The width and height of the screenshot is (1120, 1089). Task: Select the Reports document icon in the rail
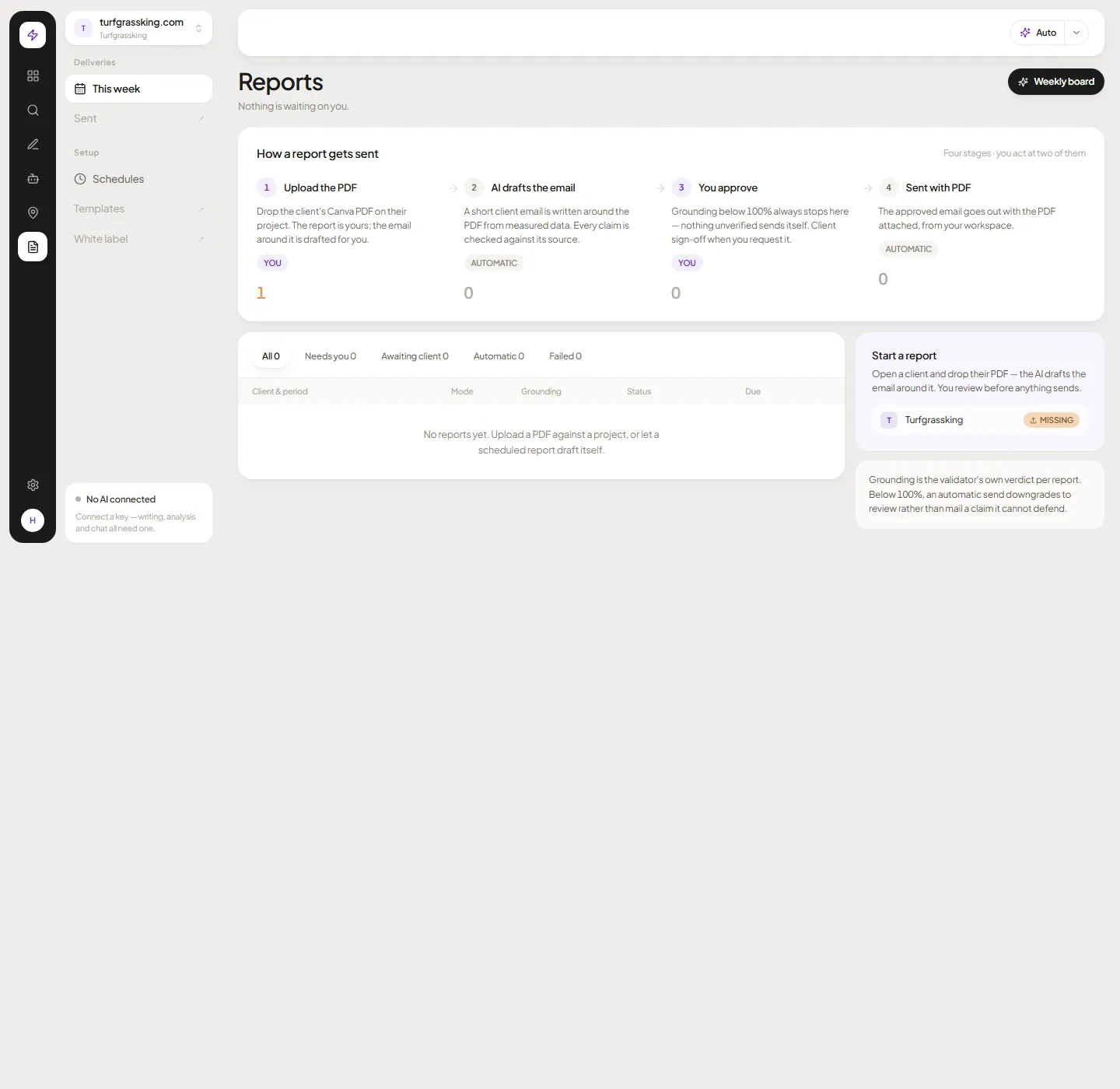coord(33,247)
